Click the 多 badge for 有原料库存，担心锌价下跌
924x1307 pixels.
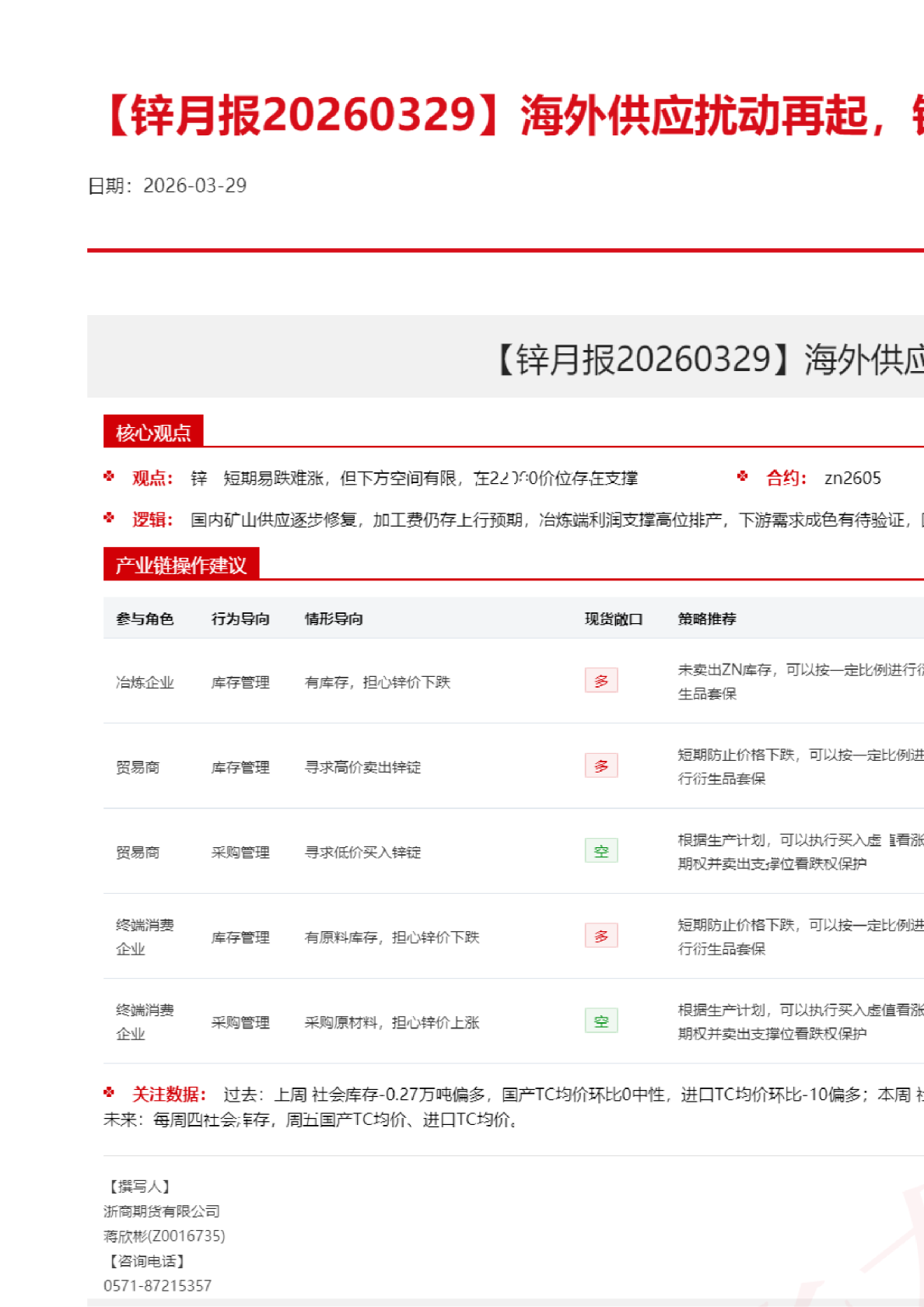[601, 936]
